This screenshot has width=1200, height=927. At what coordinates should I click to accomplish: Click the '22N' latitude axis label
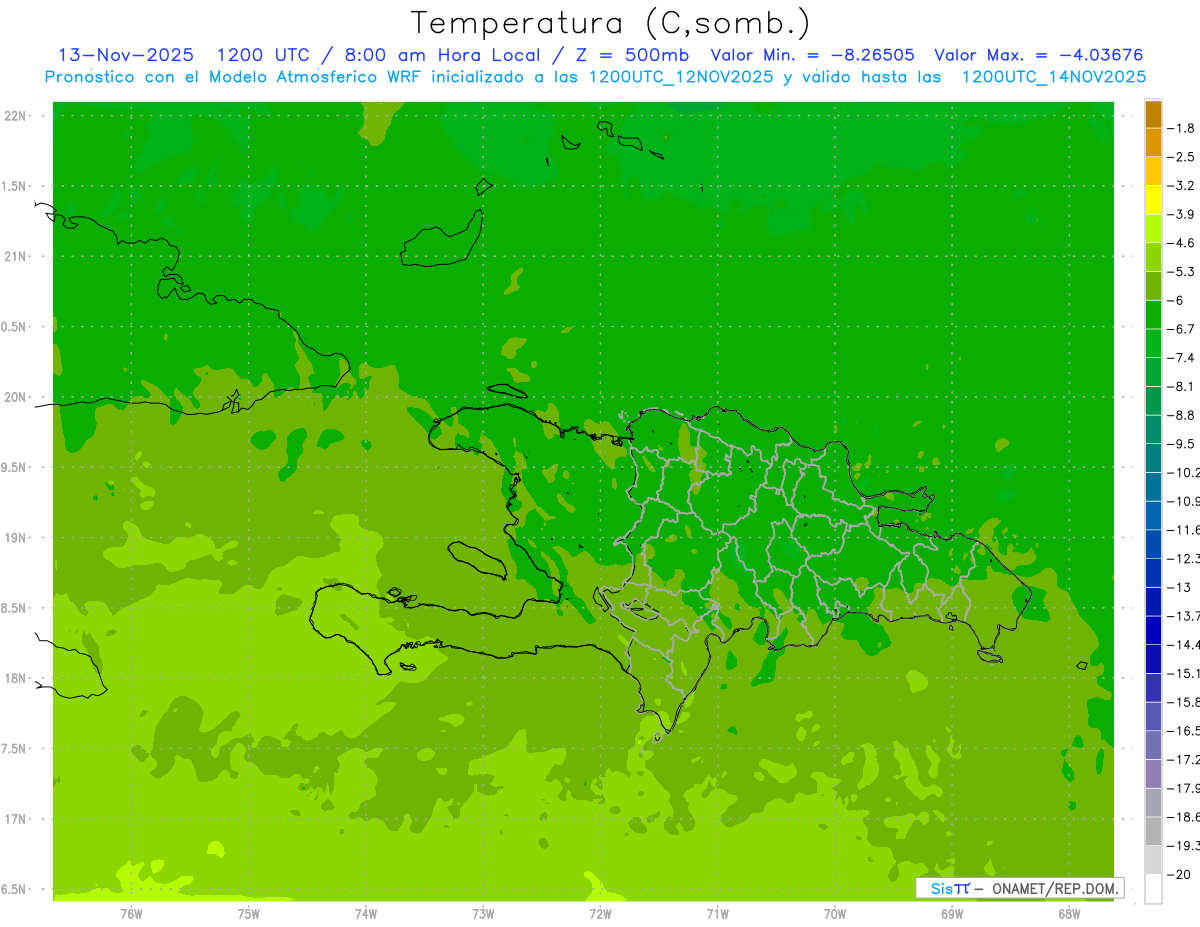click(x=16, y=116)
